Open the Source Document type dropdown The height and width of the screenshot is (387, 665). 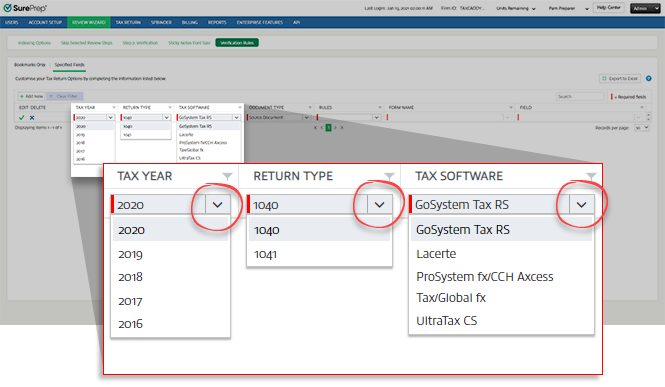tap(306, 117)
